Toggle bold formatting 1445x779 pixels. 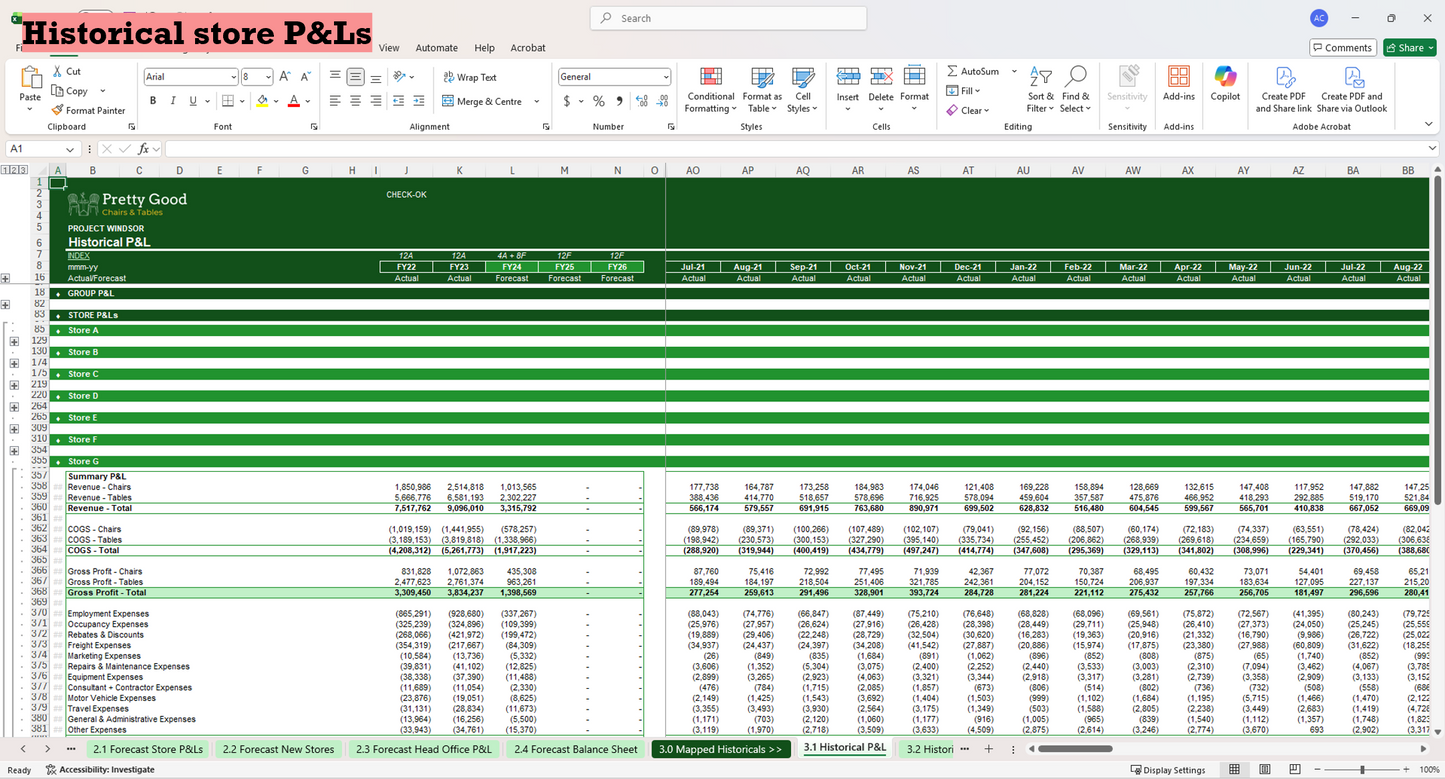coord(152,100)
